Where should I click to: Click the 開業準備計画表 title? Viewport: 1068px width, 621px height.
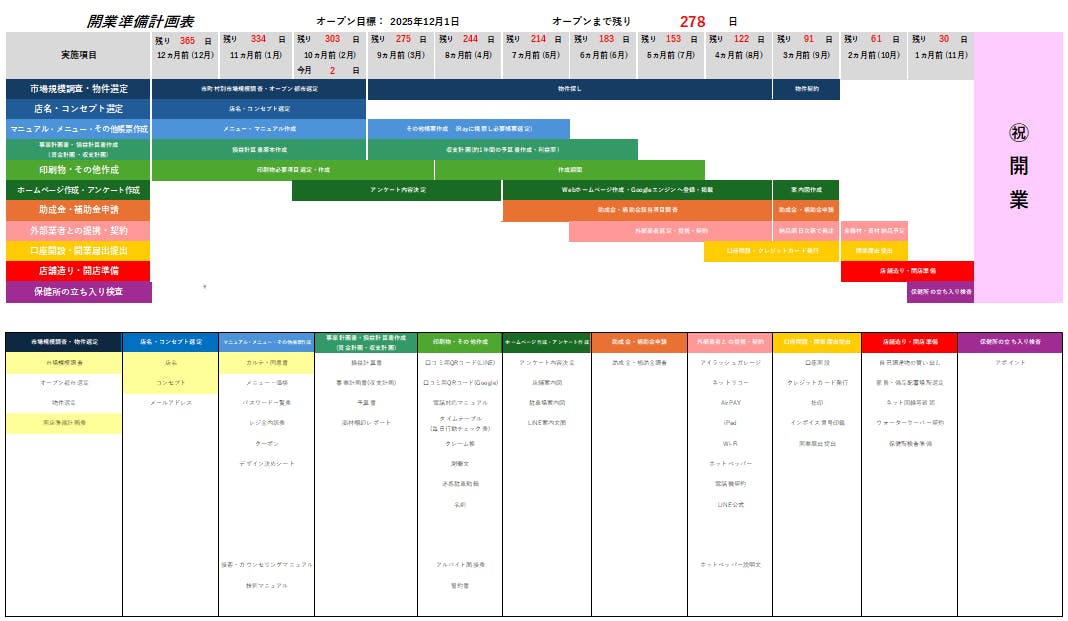click(141, 21)
